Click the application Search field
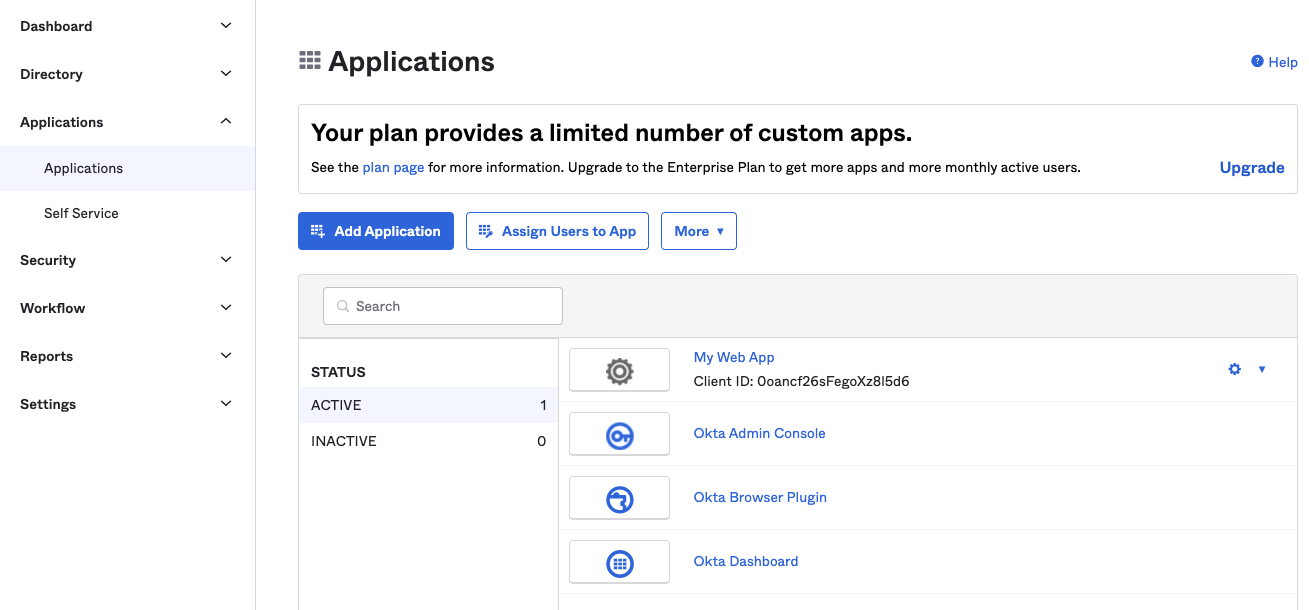This screenshot has height=610, width=1309. point(443,306)
